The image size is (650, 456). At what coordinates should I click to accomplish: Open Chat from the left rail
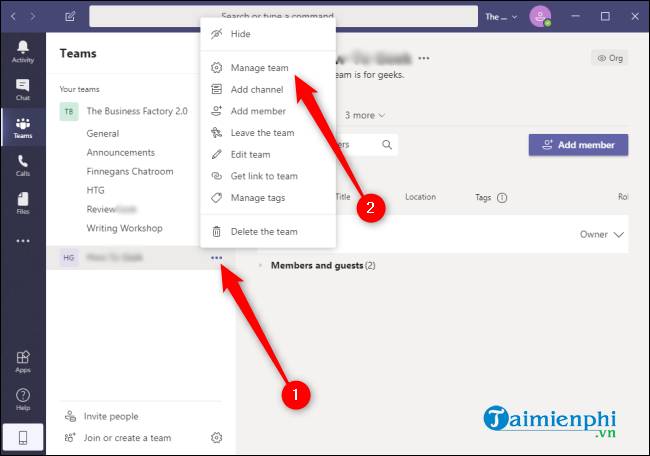pyautogui.click(x=23, y=90)
